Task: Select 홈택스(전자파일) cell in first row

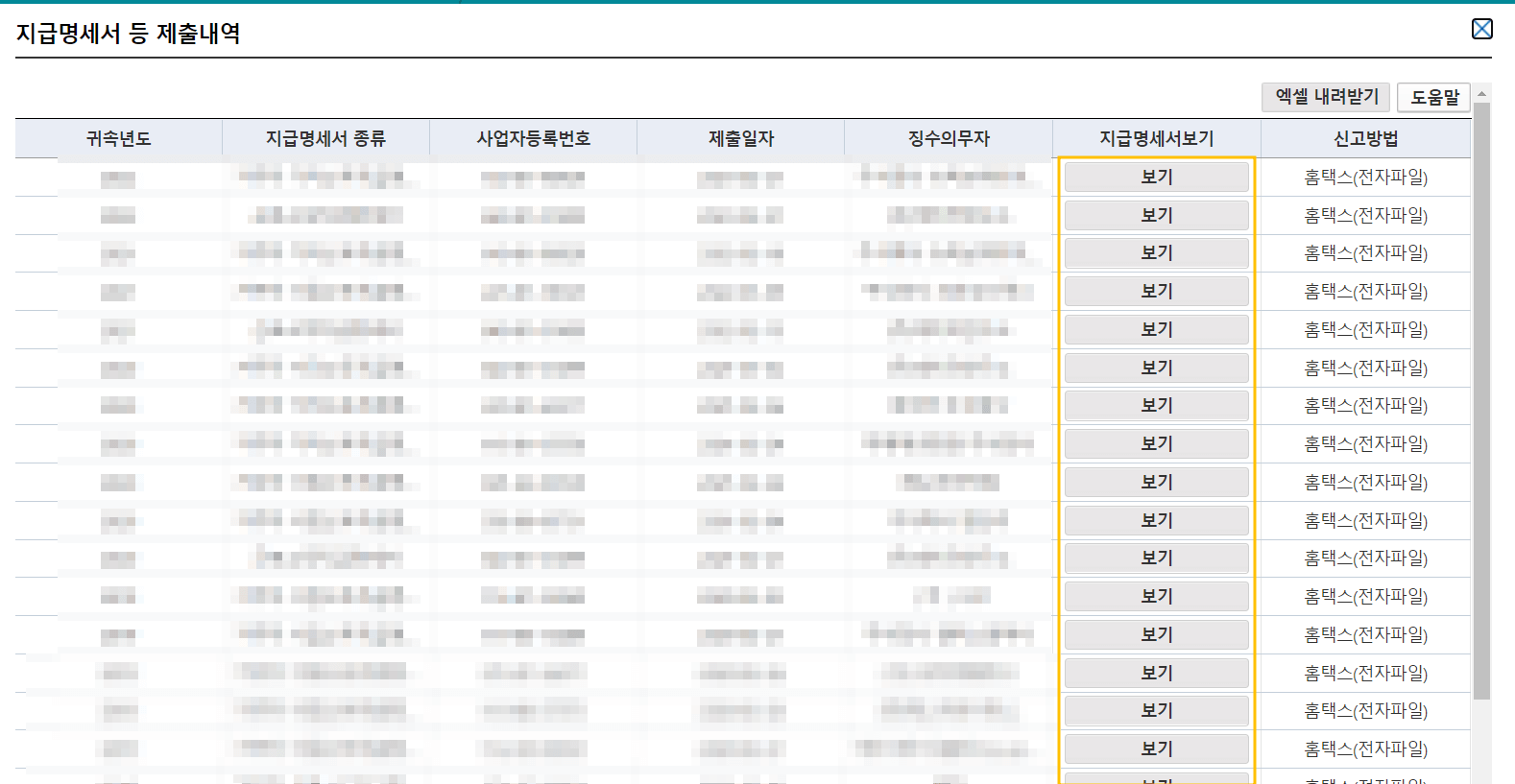Action: pyautogui.click(x=1365, y=178)
